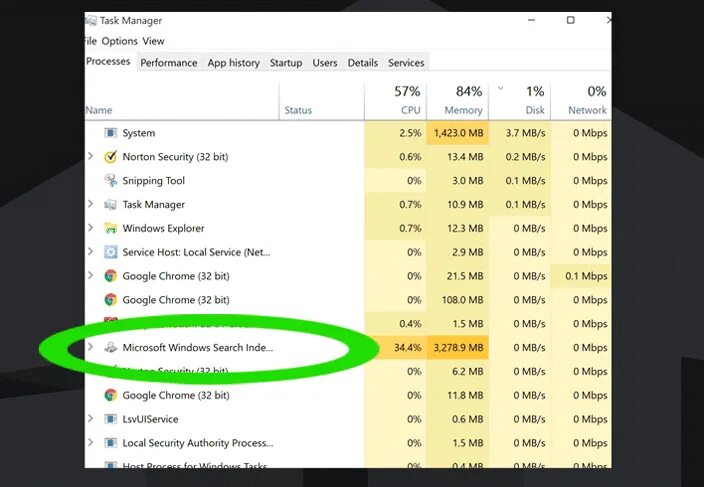Viewport: 704px width, 487px height.
Task: Click the 1,423.0 MB memory cell
Action: (458, 133)
